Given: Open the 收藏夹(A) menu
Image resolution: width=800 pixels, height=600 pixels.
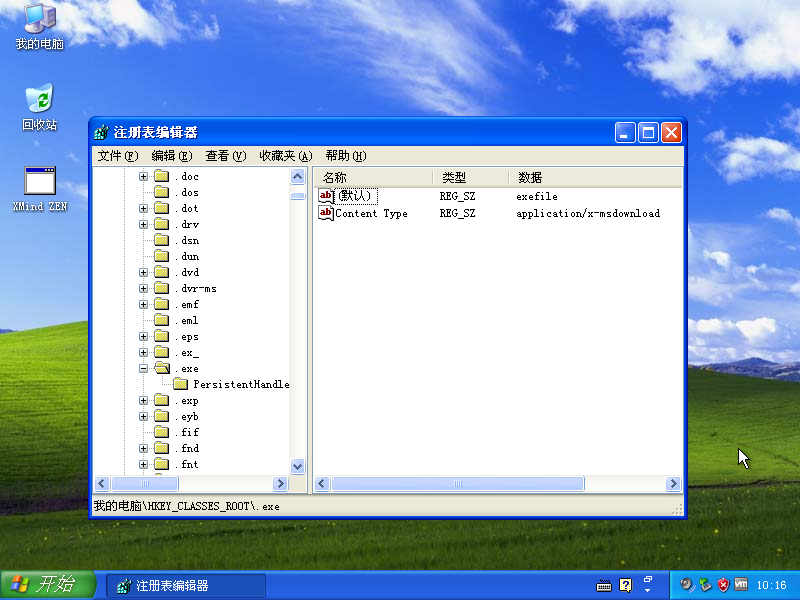Looking at the screenshot, I should 286,156.
